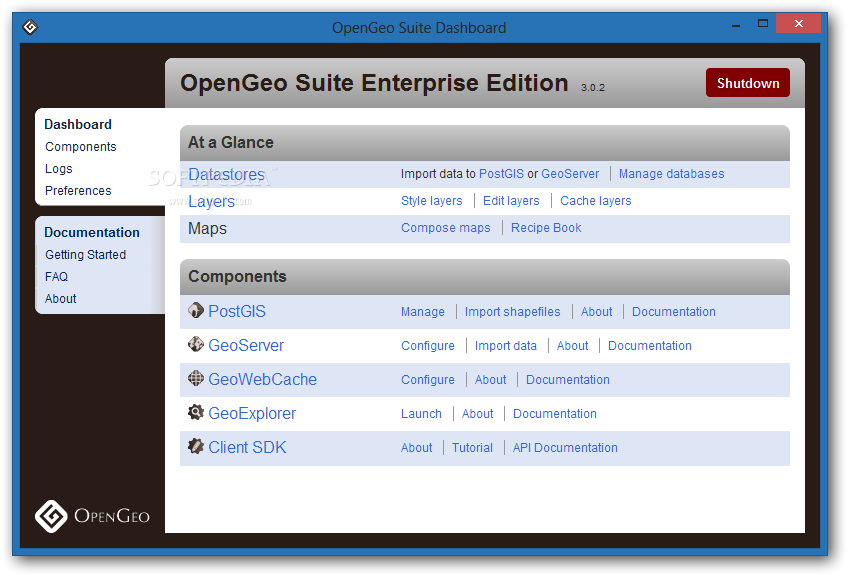Open Getting Started documentation
The height and width of the screenshot is (576, 848).
tap(85, 255)
